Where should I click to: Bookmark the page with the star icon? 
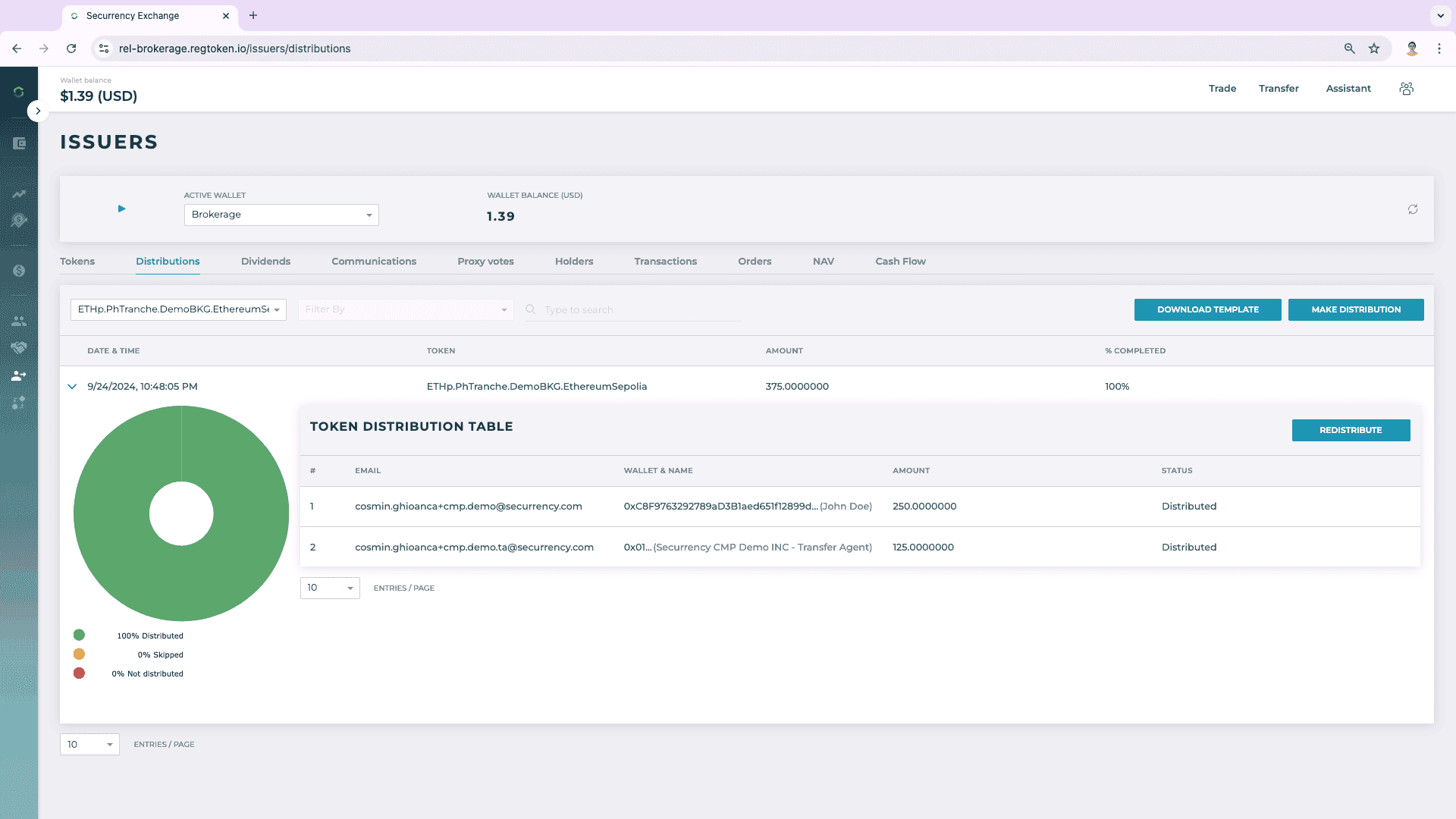[x=1374, y=49]
